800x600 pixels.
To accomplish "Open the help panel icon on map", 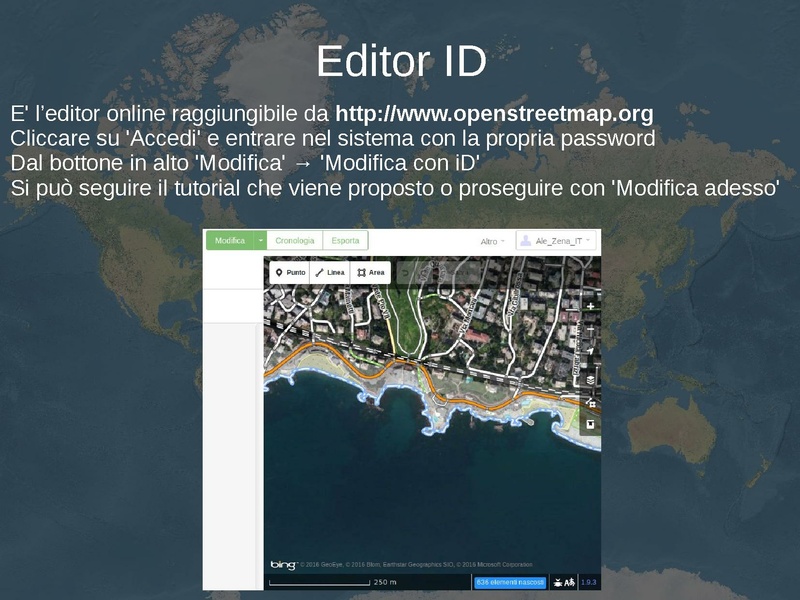I will (591, 425).
